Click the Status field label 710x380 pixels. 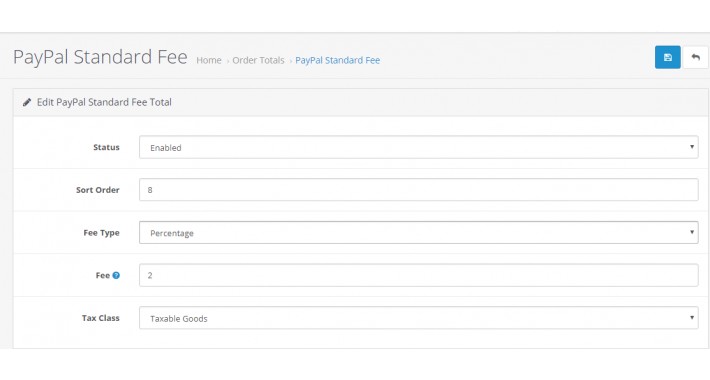[106, 147]
